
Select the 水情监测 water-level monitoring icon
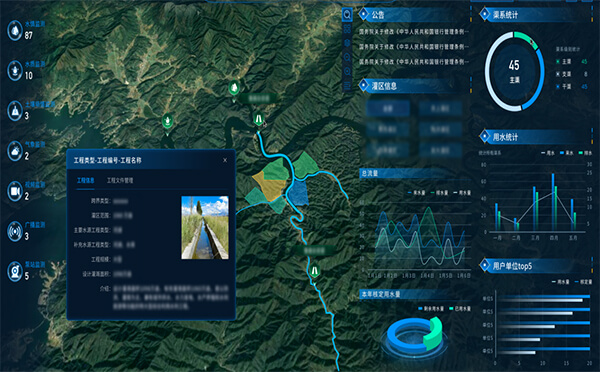15,30
